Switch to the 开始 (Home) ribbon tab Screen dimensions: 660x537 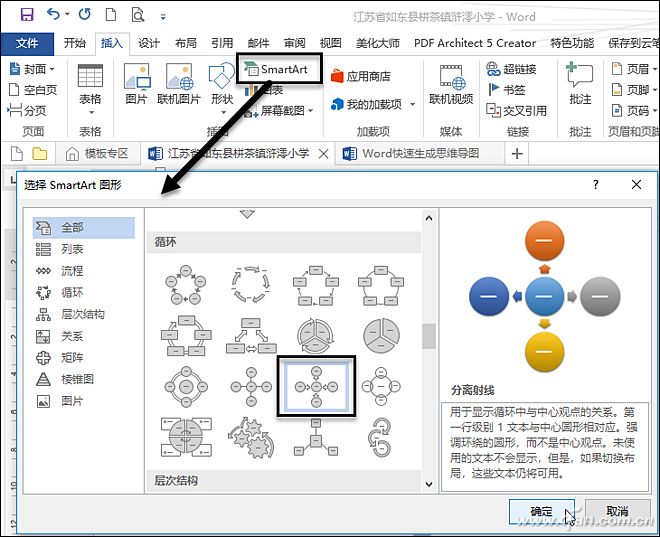pos(75,43)
